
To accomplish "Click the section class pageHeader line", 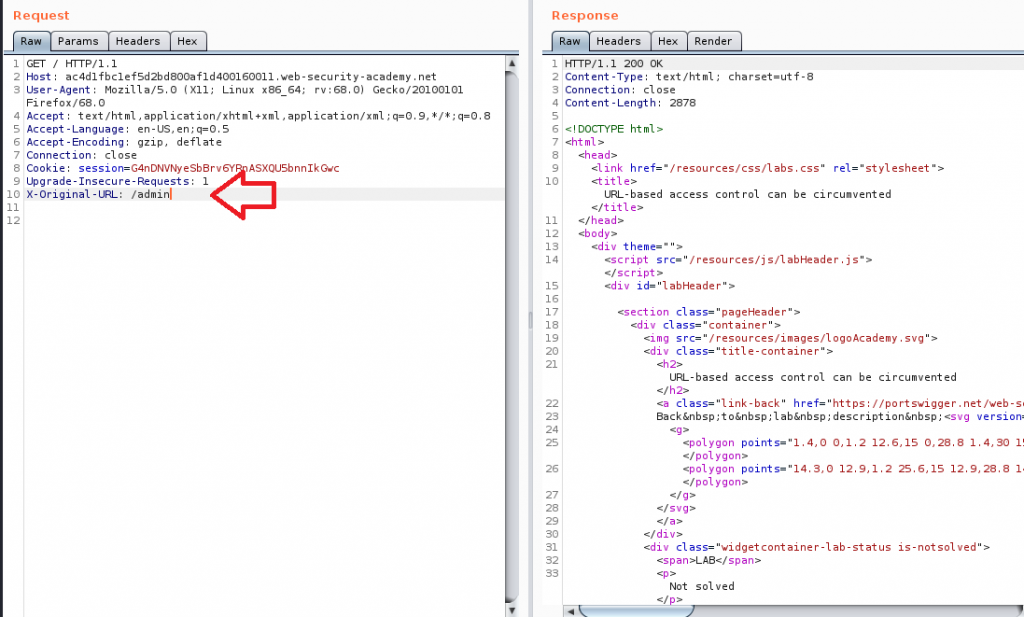I will pos(709,312).
